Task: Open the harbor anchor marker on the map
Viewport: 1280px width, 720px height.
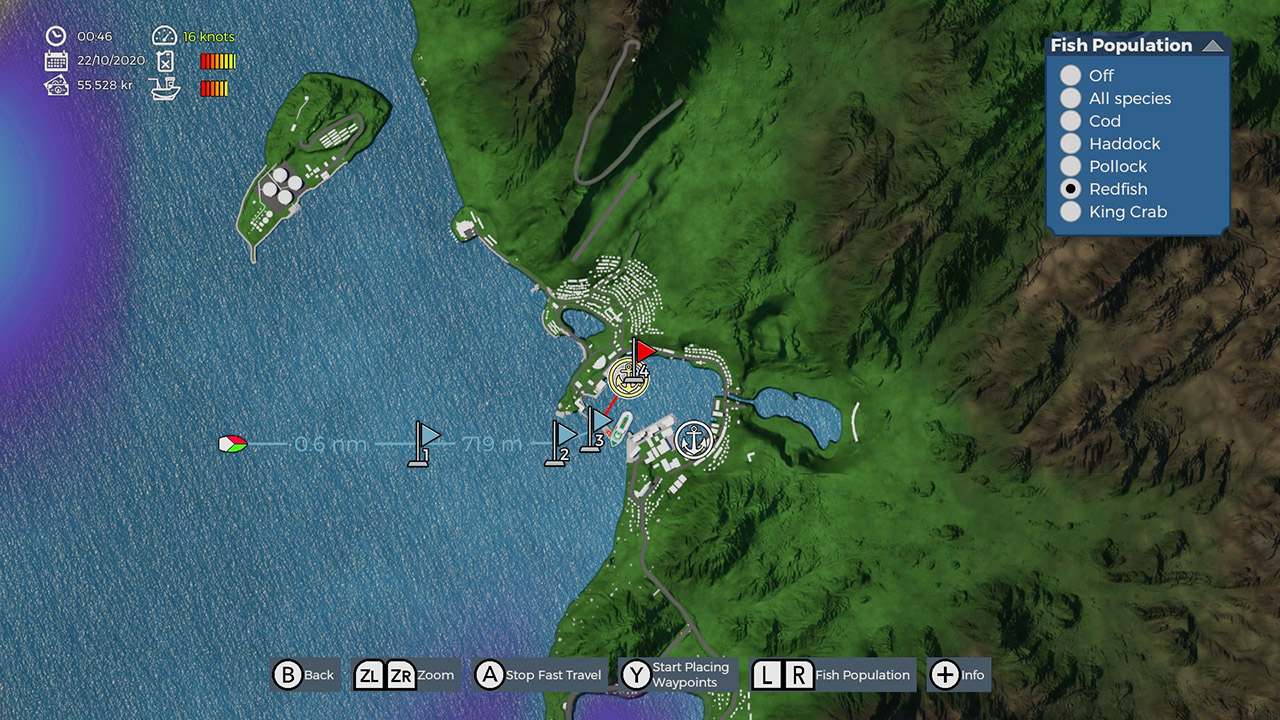Action: pyautogui.click(x=694, y=437)
